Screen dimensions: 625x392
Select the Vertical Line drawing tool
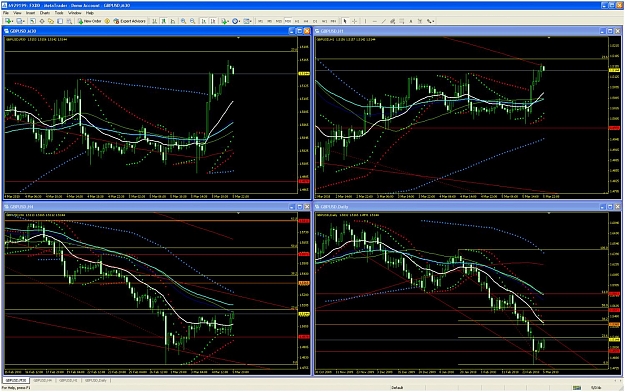click(x=366, y=21)
